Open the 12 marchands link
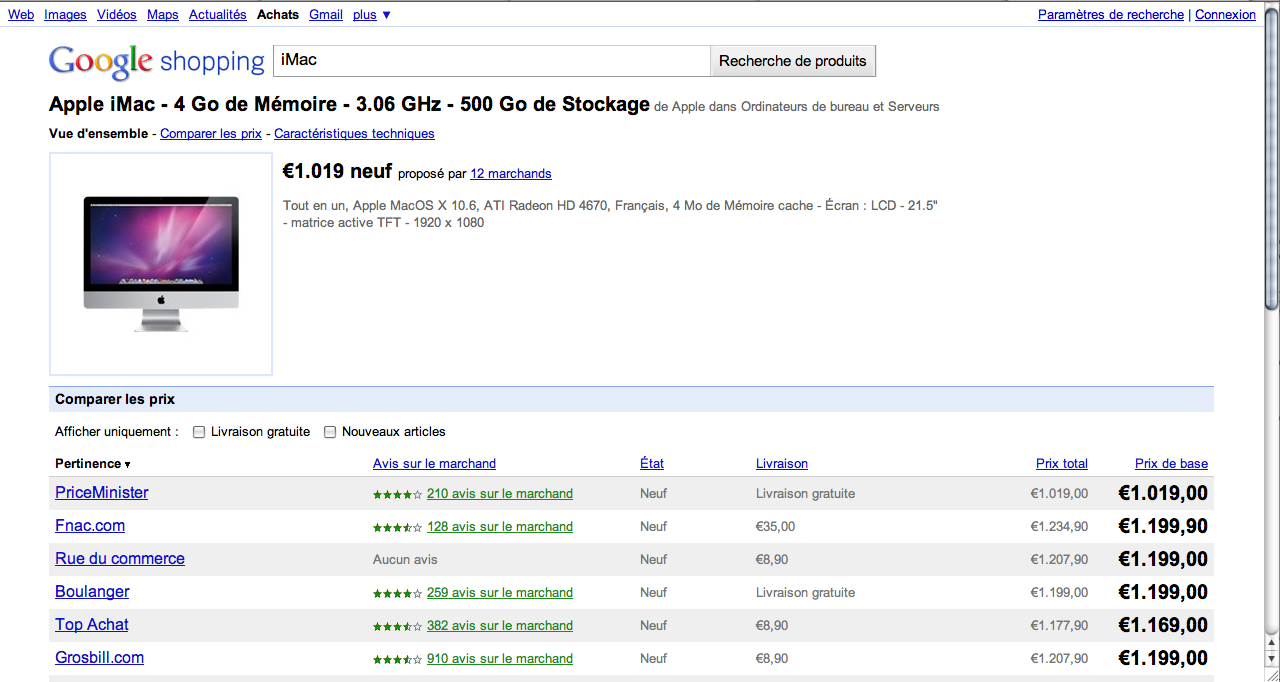Image resolution: width=1280 pixels, height=682 pixels. [x=511, y=173]
